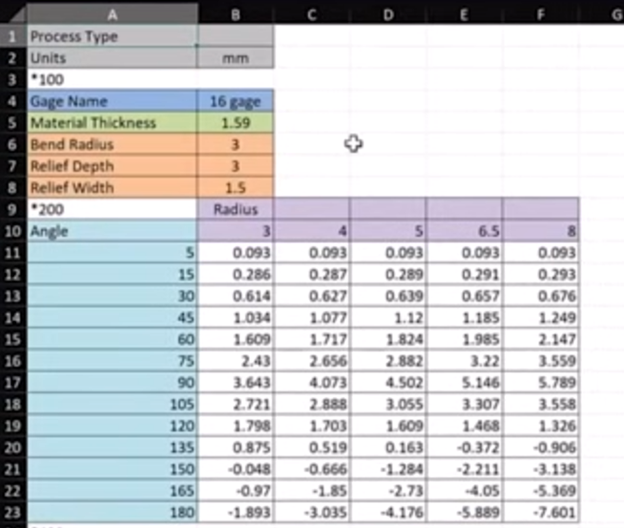Select the 16 gage cell

[235, 102]
